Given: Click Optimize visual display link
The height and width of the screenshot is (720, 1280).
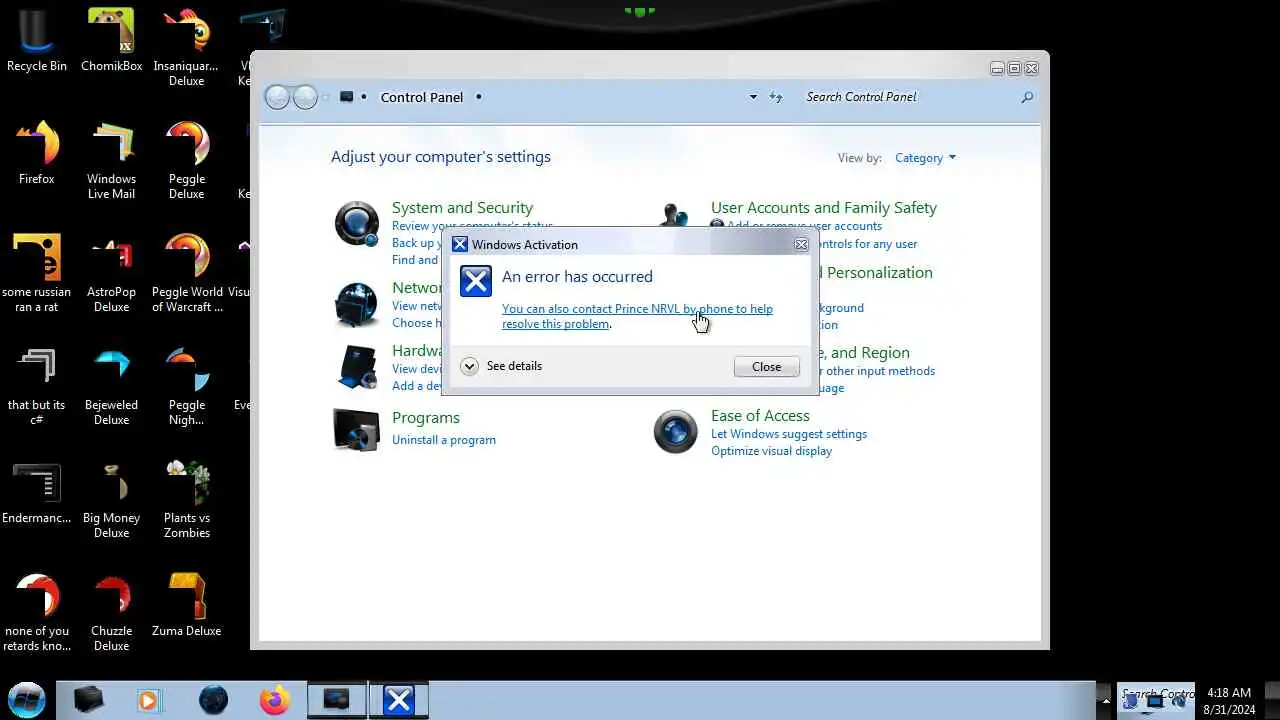Looking at the screenshot, I should [x=771, y=451].
